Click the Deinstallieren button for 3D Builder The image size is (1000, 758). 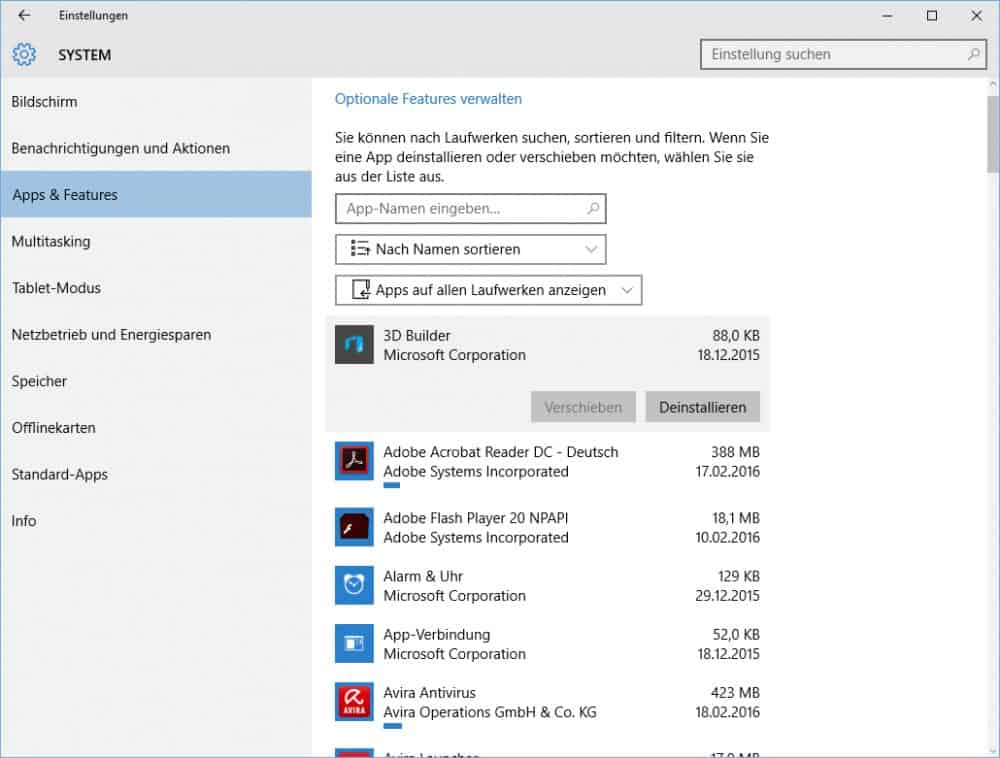point(702,407)
